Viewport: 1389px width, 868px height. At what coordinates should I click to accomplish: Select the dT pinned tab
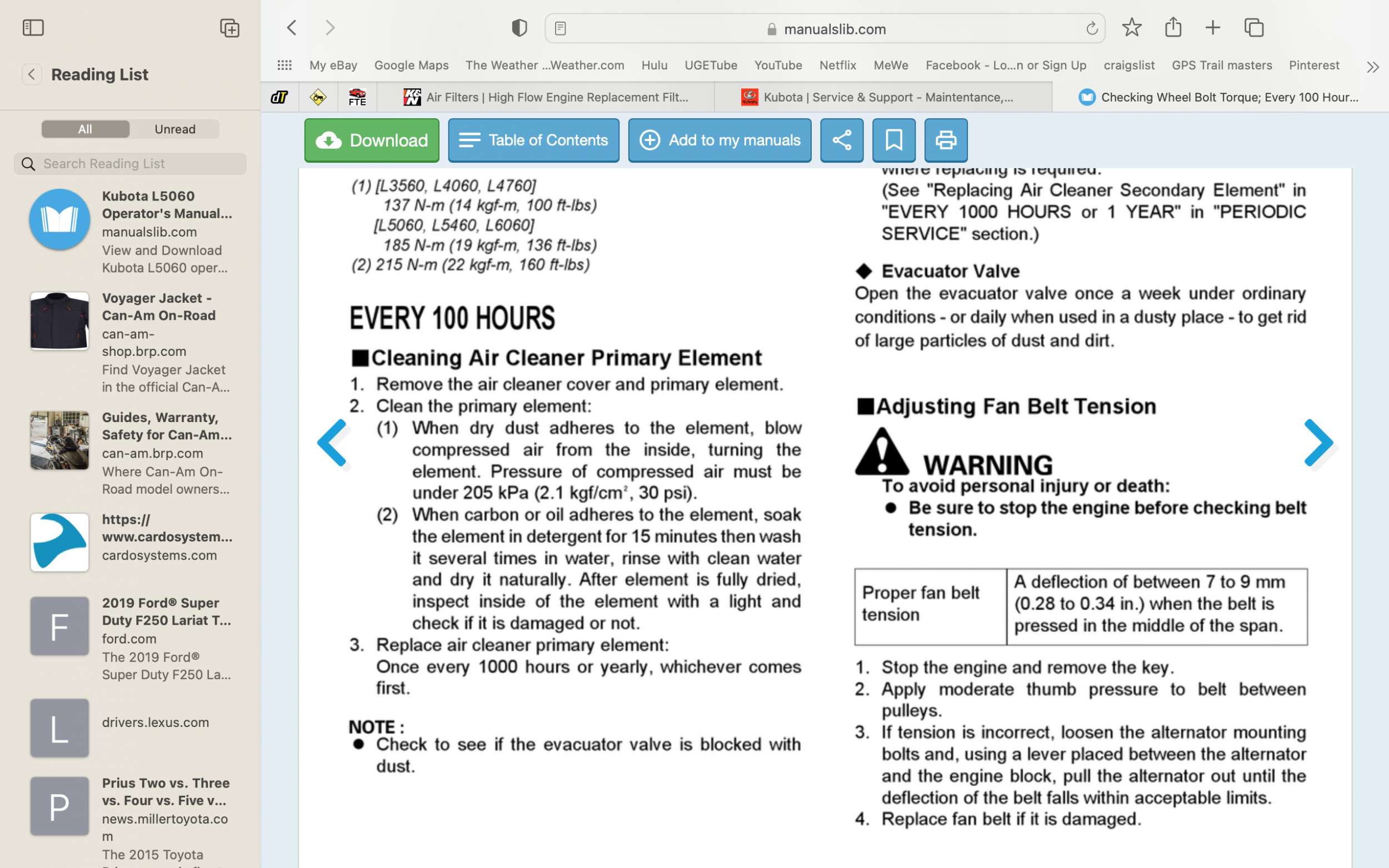coord(279,97)
